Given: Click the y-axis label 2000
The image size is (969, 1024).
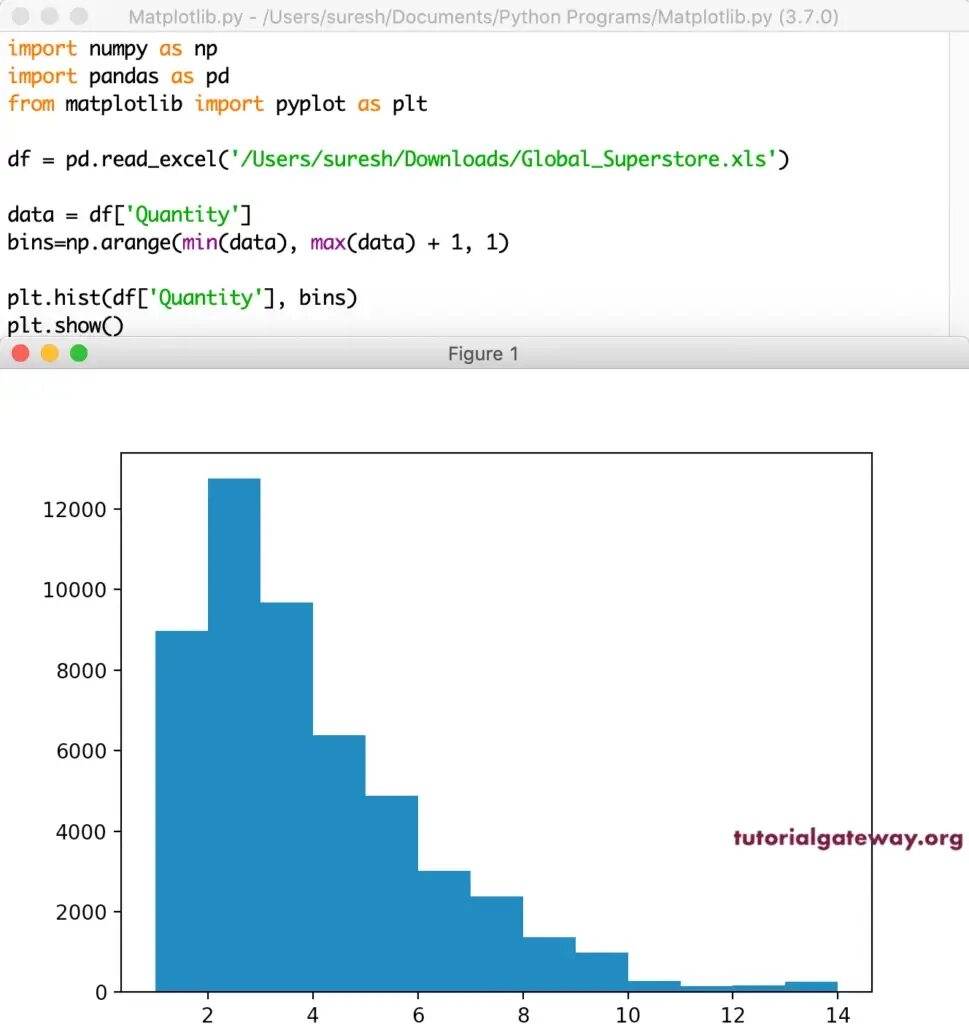Looking at the screenshot, I should point(81,912).
